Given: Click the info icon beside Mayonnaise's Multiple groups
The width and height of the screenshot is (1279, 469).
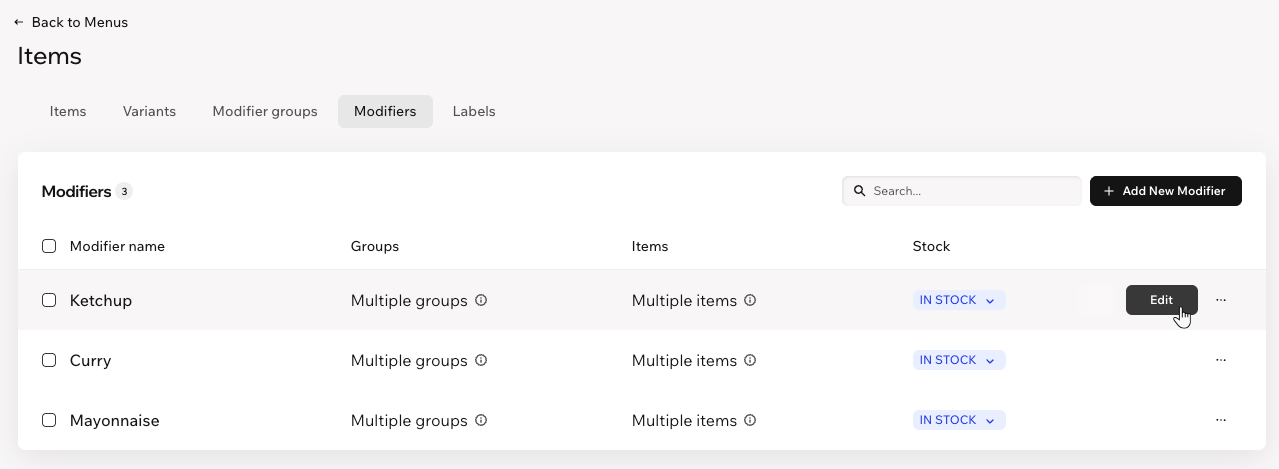Looking at the screenshot, I should 481,420.
